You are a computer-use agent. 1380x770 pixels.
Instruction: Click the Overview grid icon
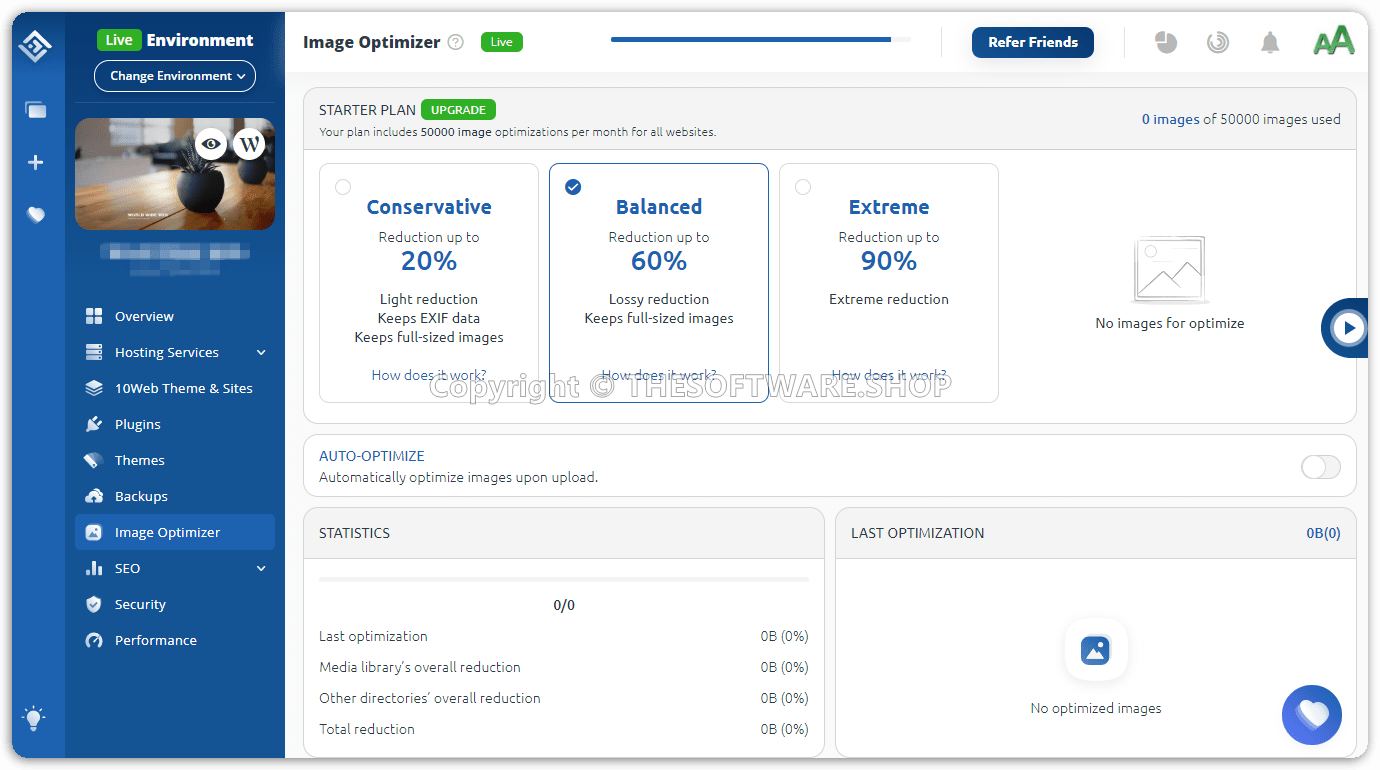pyautogui.click(x=94, y=316)
